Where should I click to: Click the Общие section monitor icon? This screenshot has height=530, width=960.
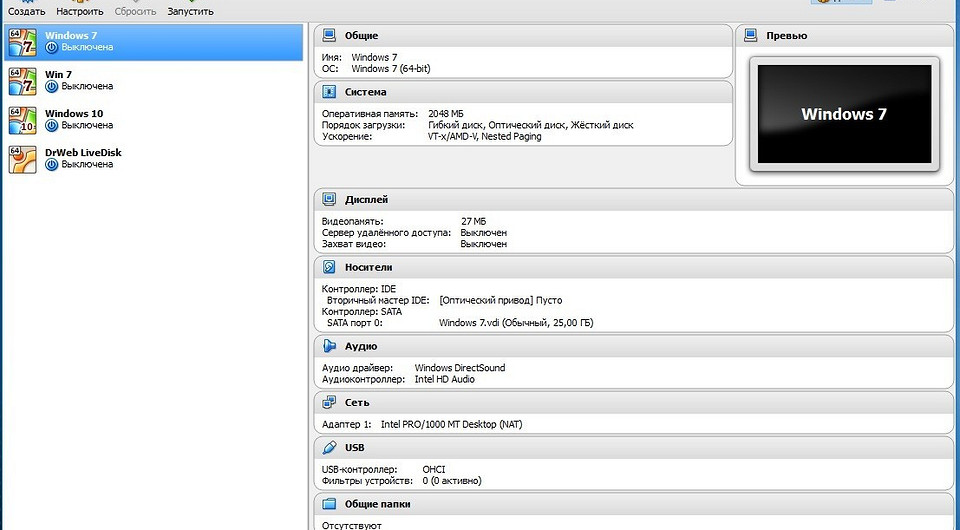tap(329, 35)
